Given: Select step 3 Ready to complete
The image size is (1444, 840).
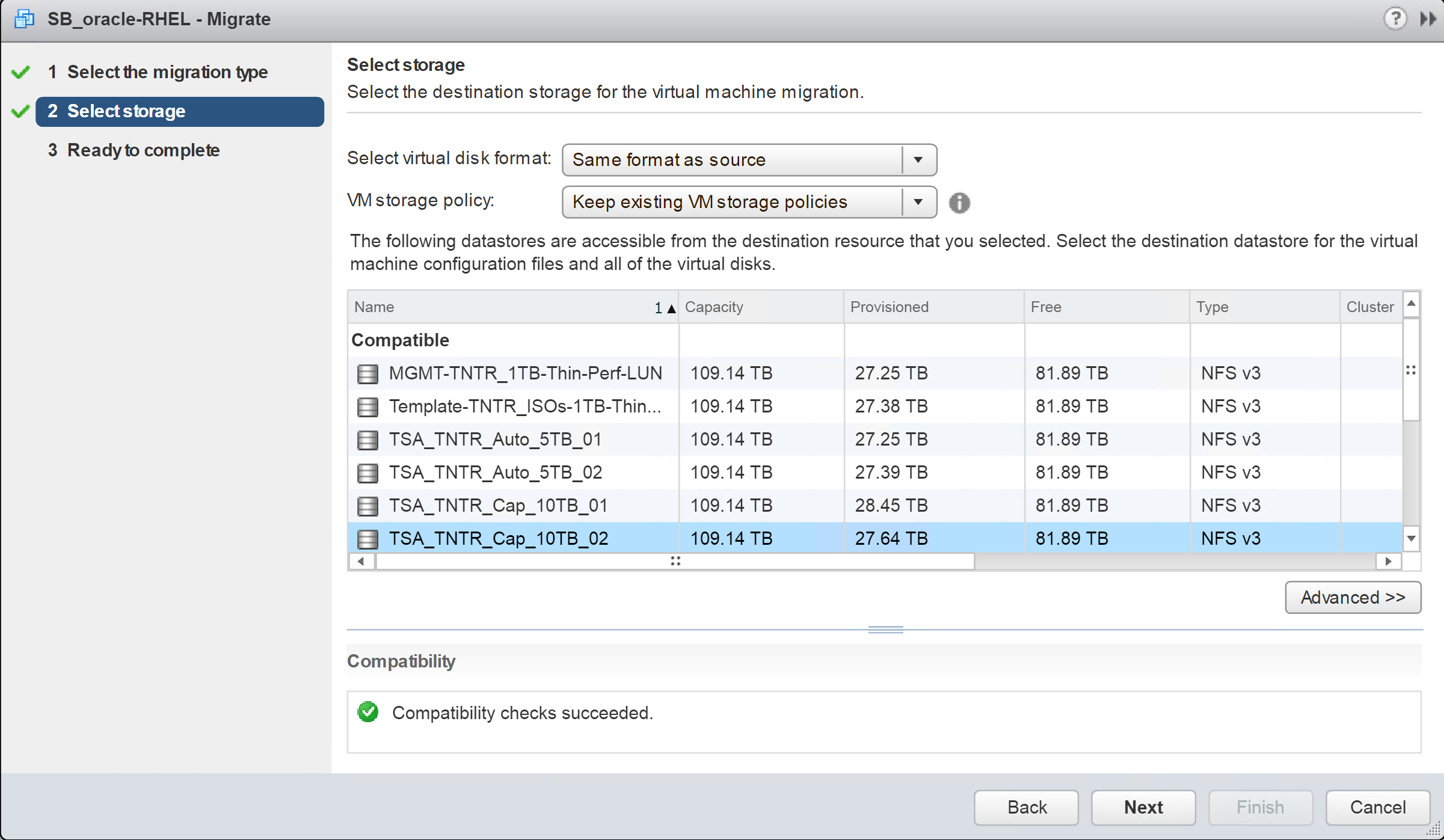Looking at the screenshot, I should click(x=143, y=150).
